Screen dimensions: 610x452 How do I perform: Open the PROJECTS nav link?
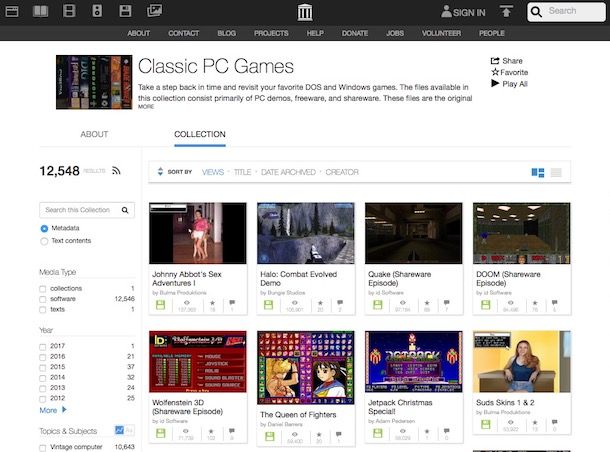[x=271, y=33]
